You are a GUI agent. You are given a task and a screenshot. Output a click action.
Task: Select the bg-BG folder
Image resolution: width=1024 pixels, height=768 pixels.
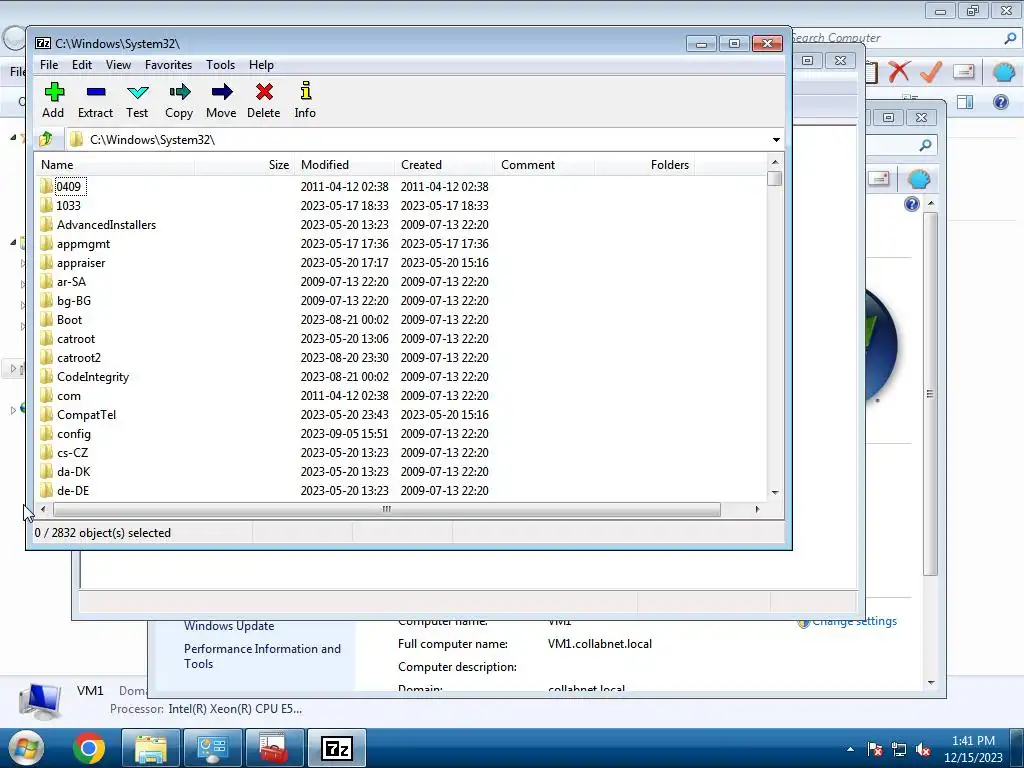click(x=74, y=300)
